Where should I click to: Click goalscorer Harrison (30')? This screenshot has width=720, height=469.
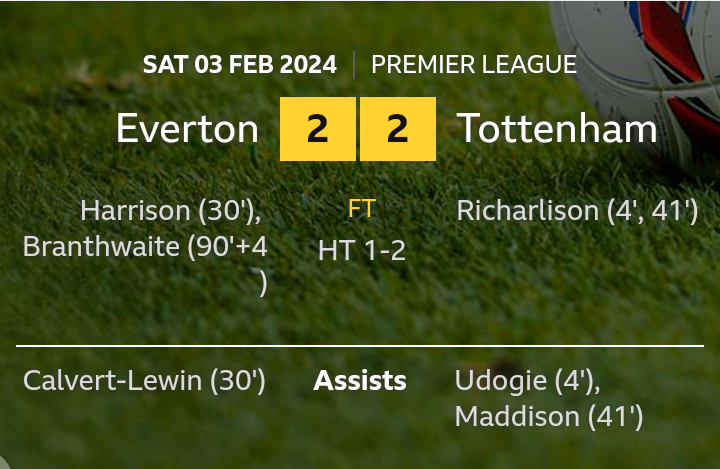click(170, 211)
